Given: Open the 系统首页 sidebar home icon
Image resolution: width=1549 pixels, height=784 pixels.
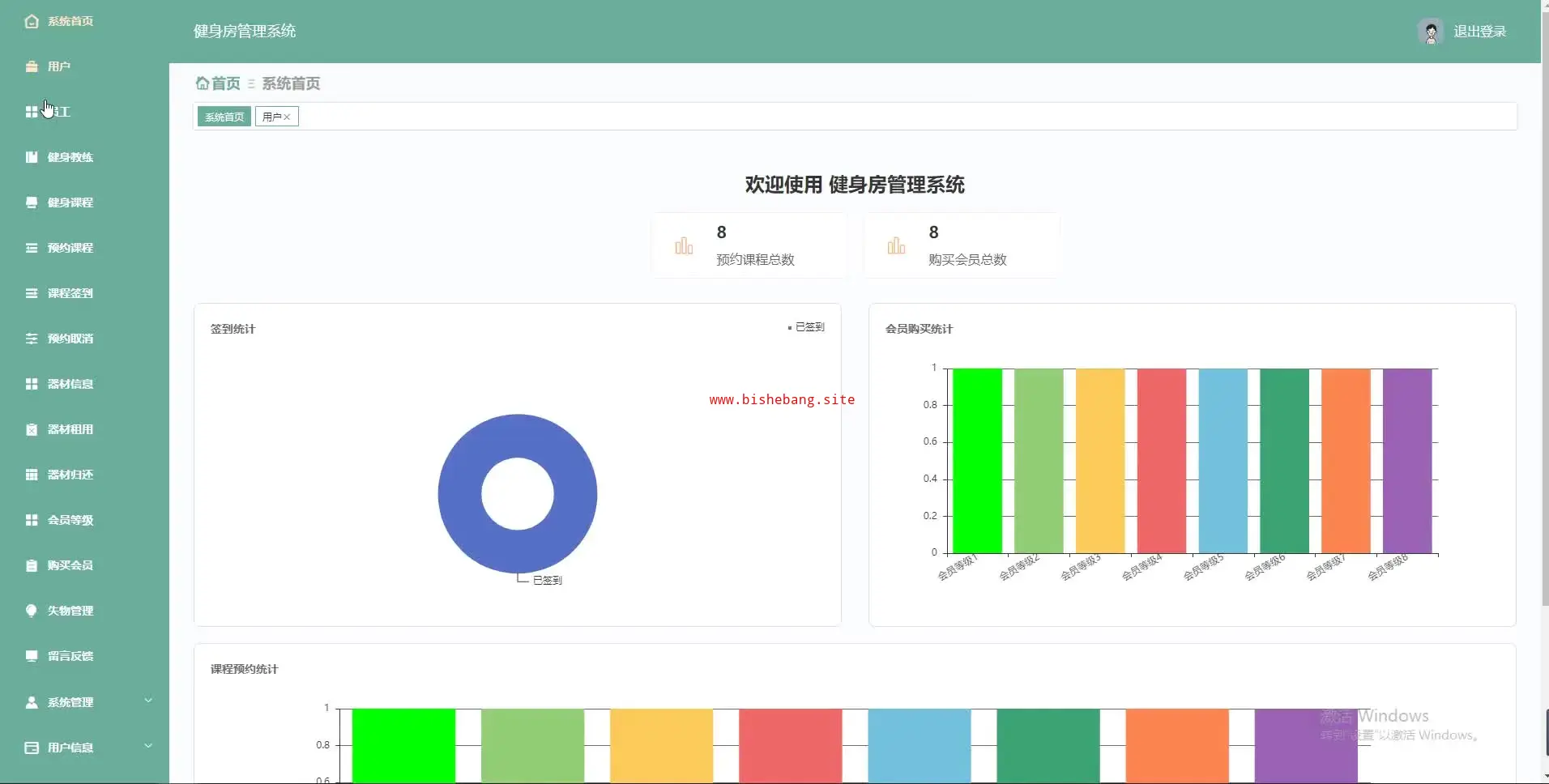Looking at the screenshot, I should 32,21.
